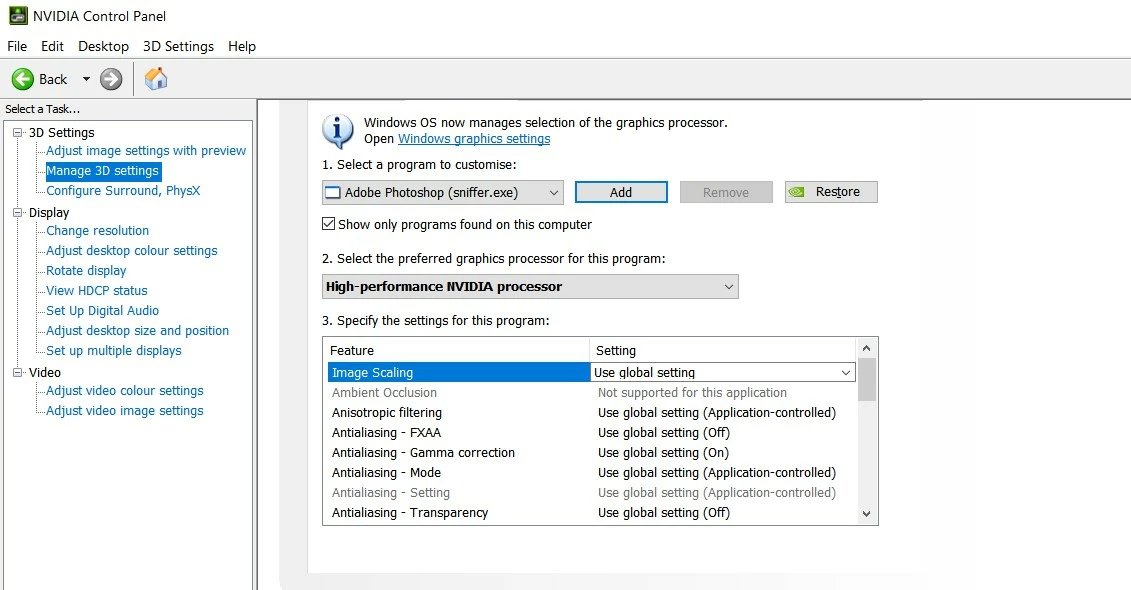1131x590 pixels.
Task: Click the Adobe Photoshop program icon in dropdown
Action: pyautogui.click(x=333, y=193)
